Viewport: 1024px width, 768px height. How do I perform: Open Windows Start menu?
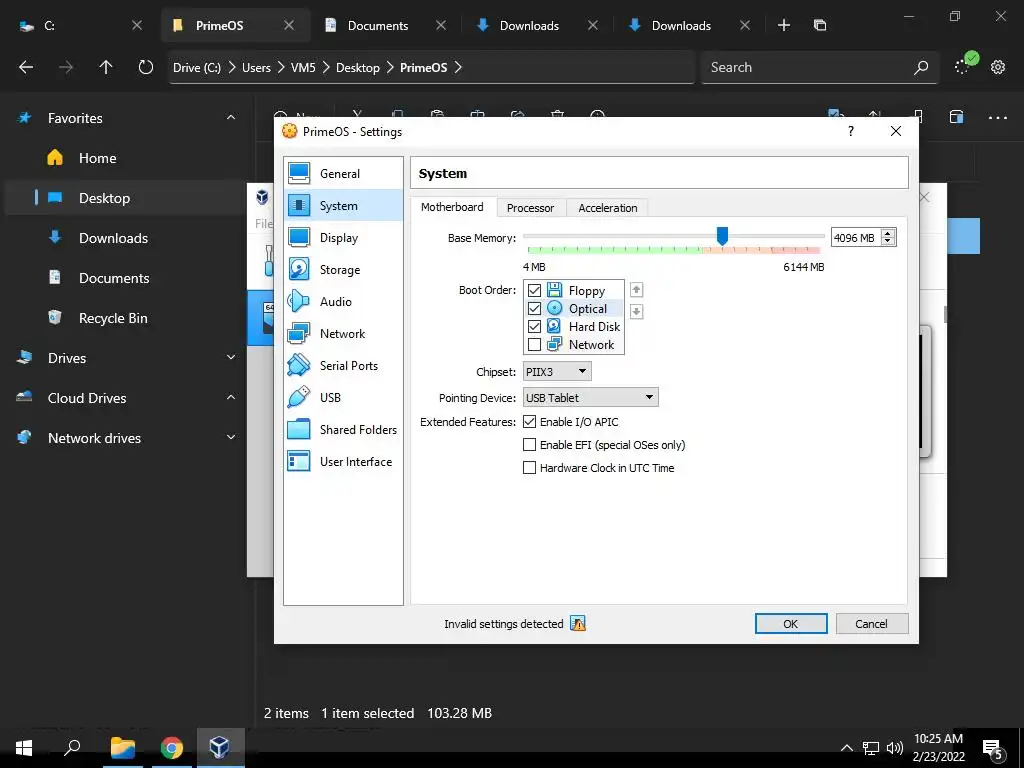tap(24, 747)
